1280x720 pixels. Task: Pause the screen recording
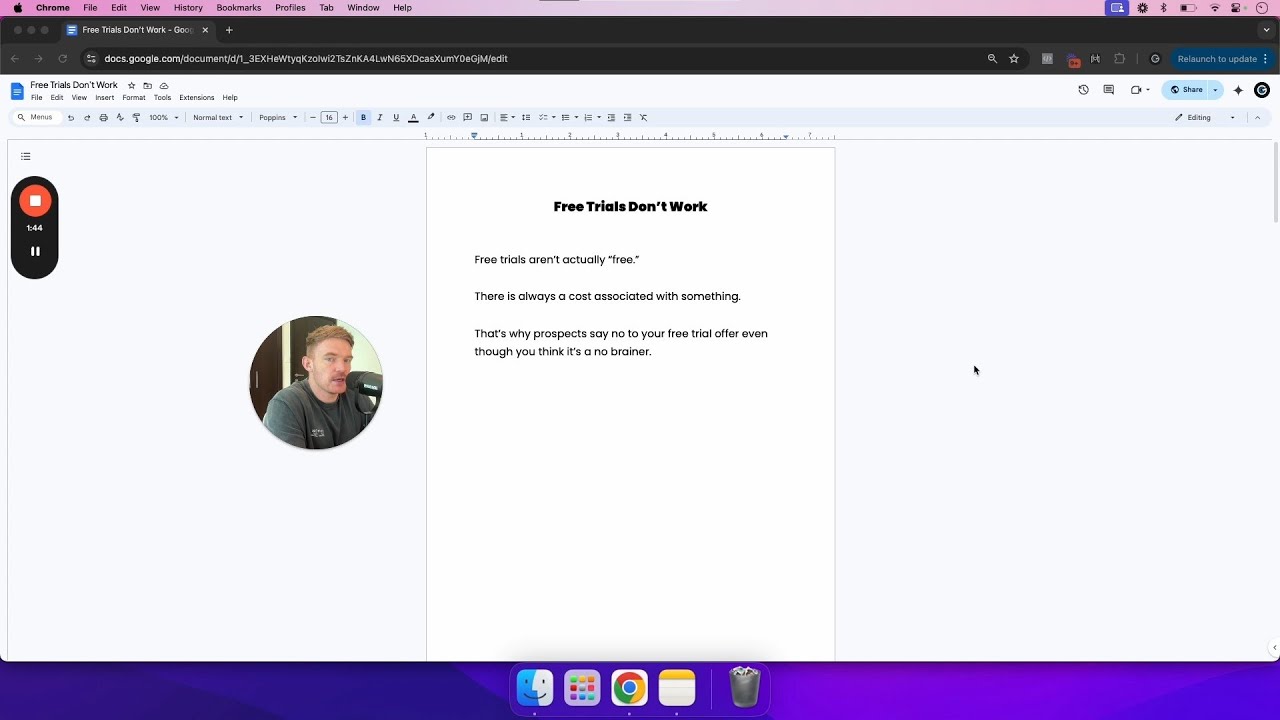click(35, 251)
